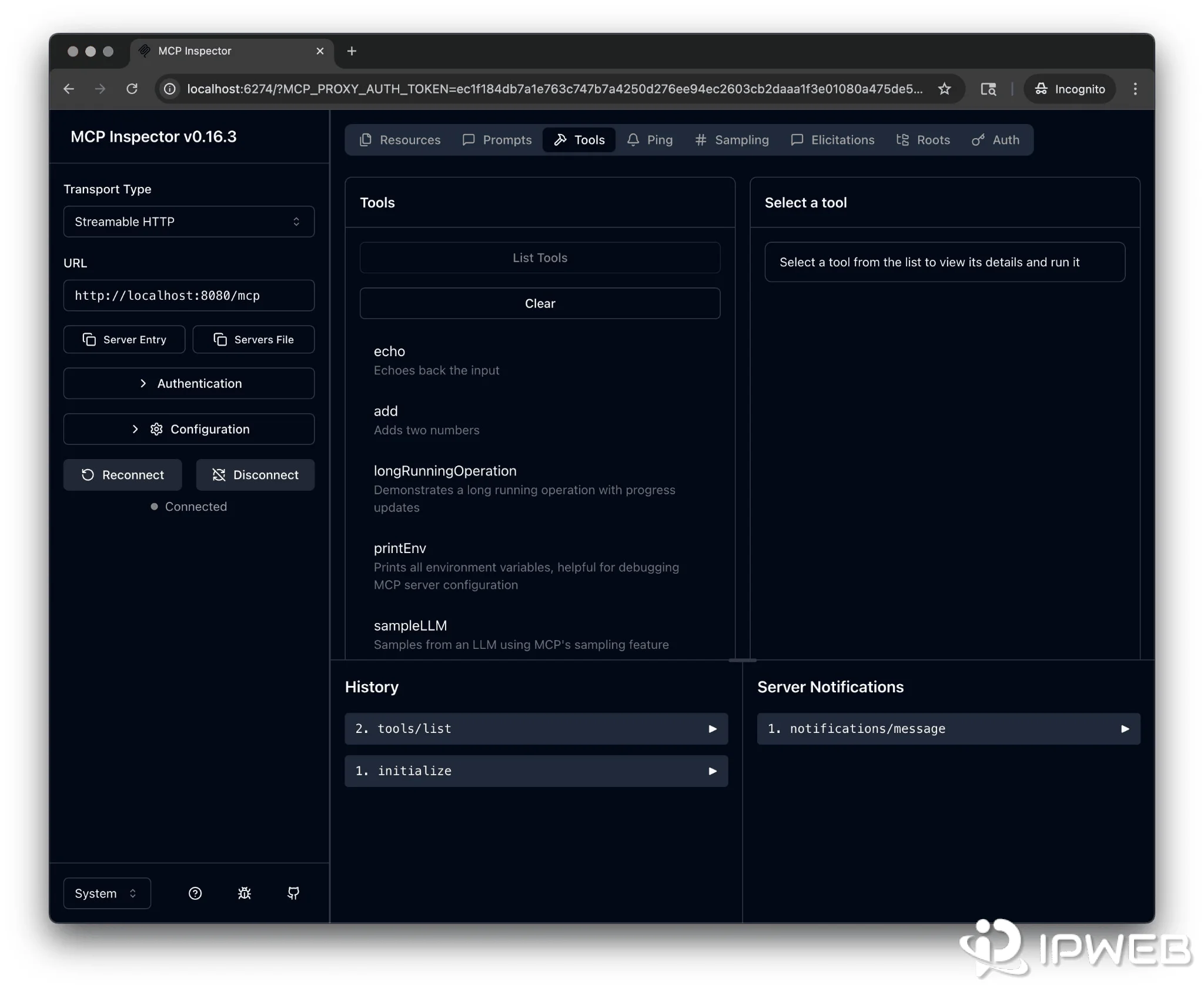Open the browser three-dot menu

coord(1135,89)
